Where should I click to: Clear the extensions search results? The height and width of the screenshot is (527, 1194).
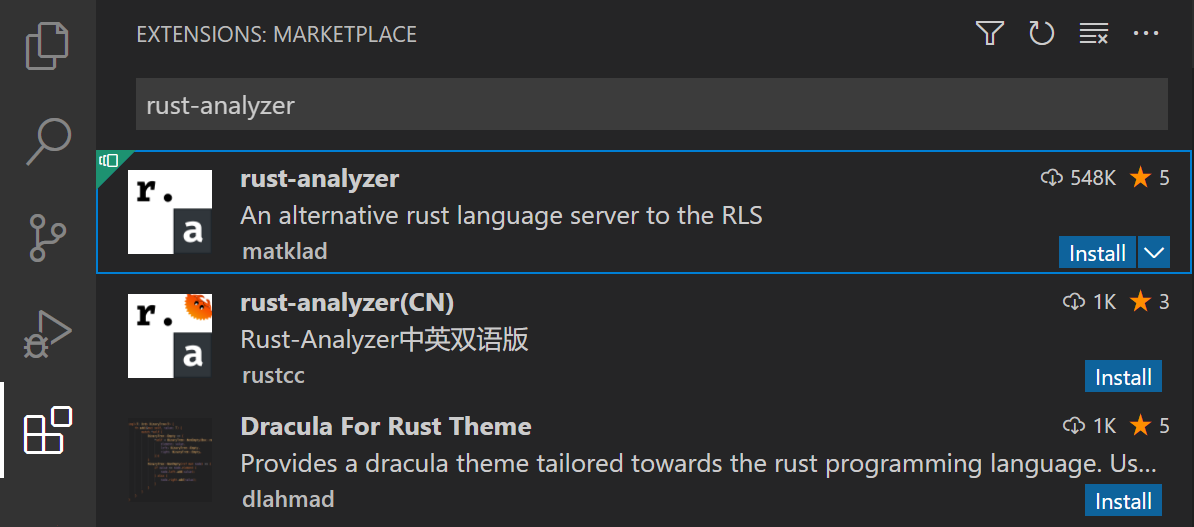tap(1093, 34)
